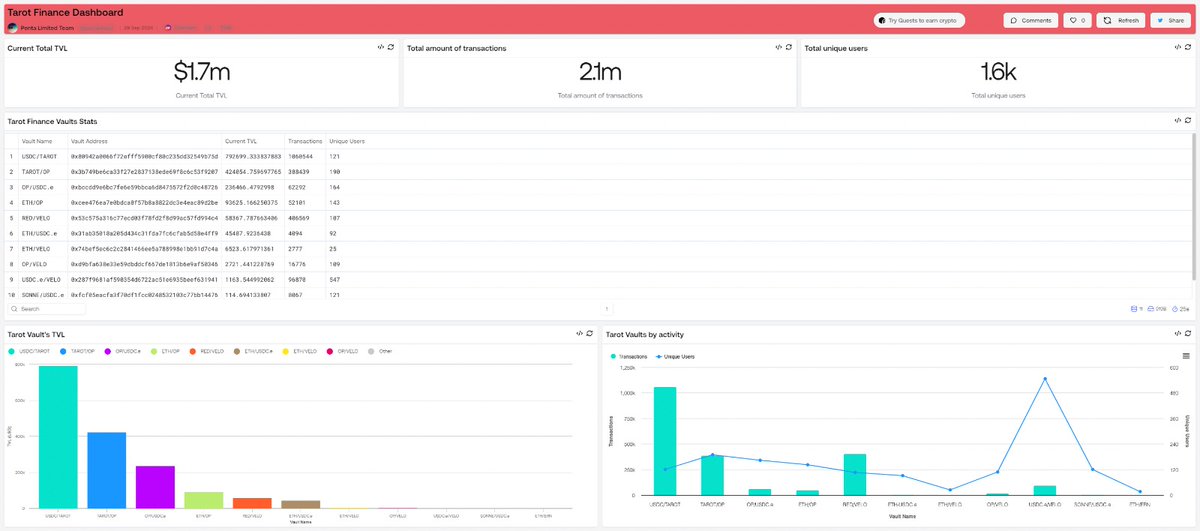Viewport: 1200px width, 531px height.
Task: Toggle TAROT/OP series in TVL legend
Action: [77, 351]
